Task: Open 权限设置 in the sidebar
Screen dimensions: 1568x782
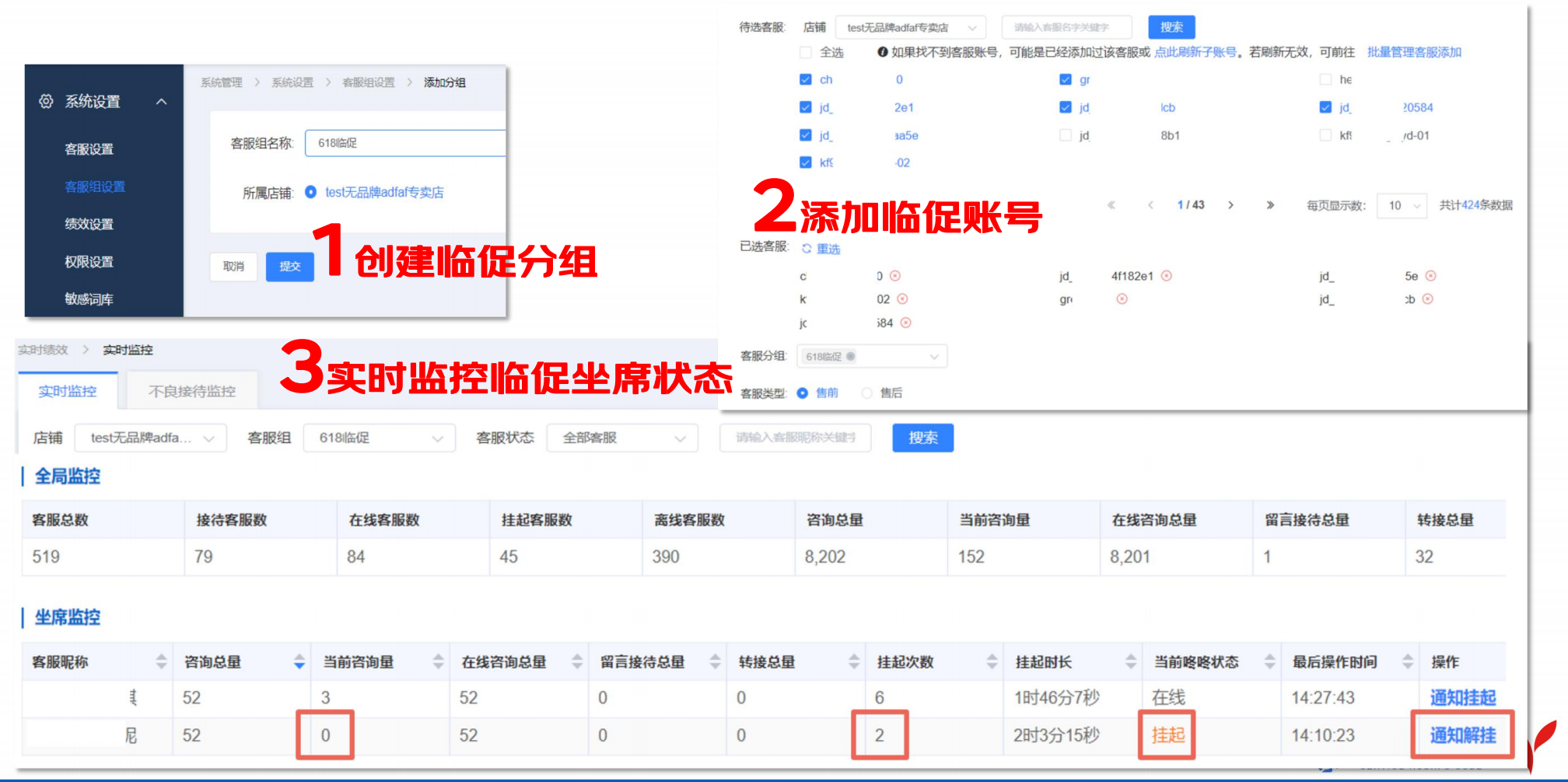Action: coord(89,262)
